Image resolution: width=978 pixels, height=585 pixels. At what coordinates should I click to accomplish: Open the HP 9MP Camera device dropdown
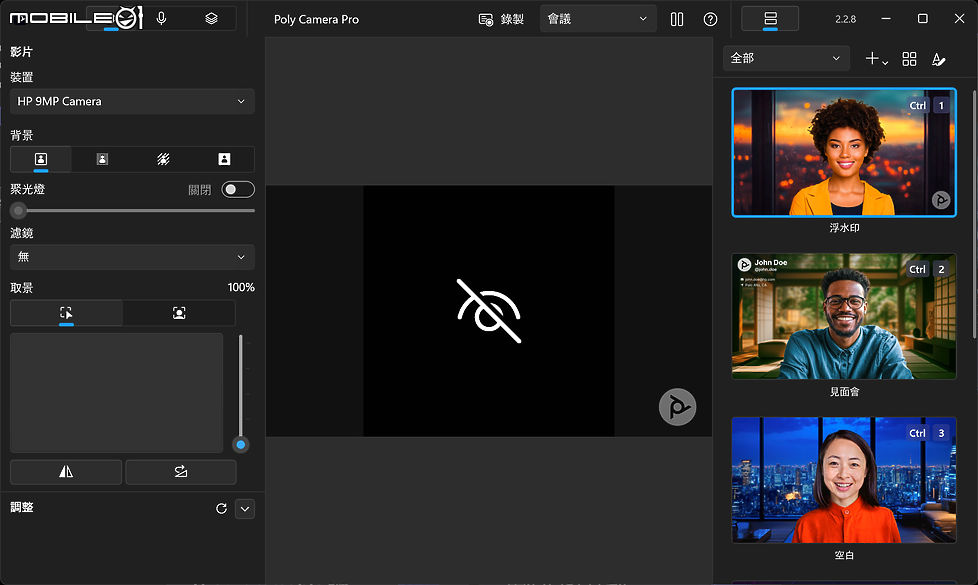[132, 101]
